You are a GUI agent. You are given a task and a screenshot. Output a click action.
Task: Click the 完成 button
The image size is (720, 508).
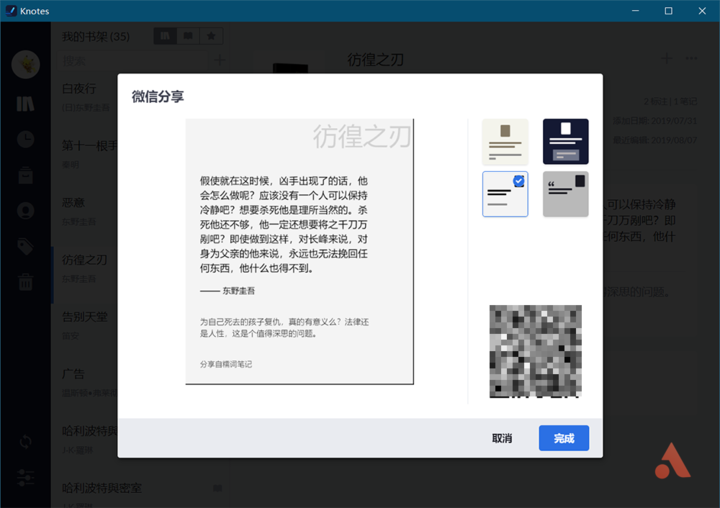tap(563, 438)
